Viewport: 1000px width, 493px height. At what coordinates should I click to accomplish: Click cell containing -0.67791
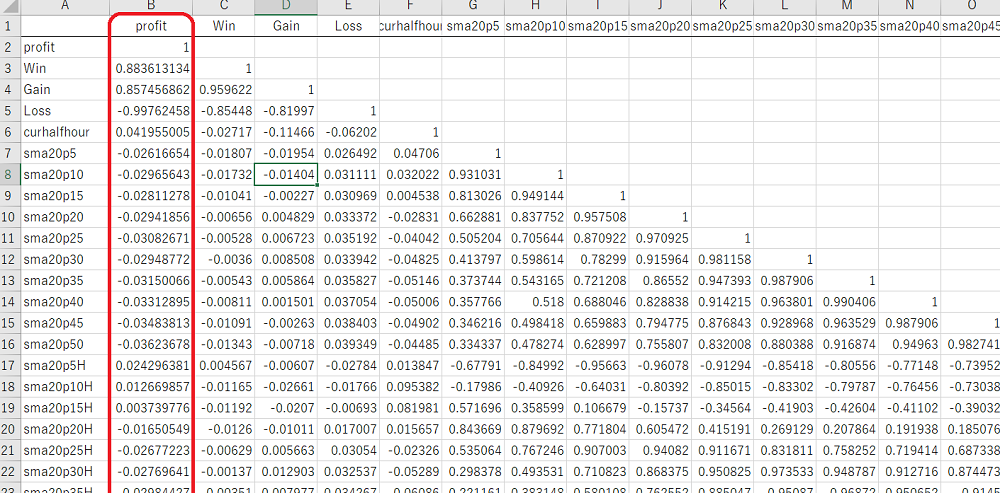click(474, 365)
